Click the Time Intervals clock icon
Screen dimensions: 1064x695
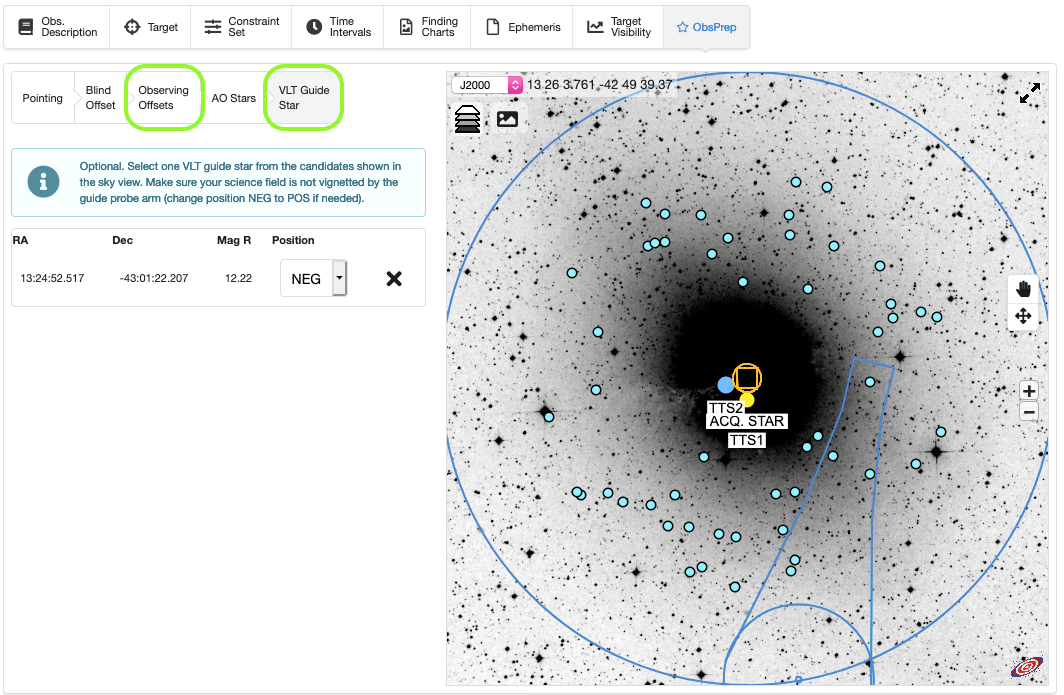tap(314, 27)
